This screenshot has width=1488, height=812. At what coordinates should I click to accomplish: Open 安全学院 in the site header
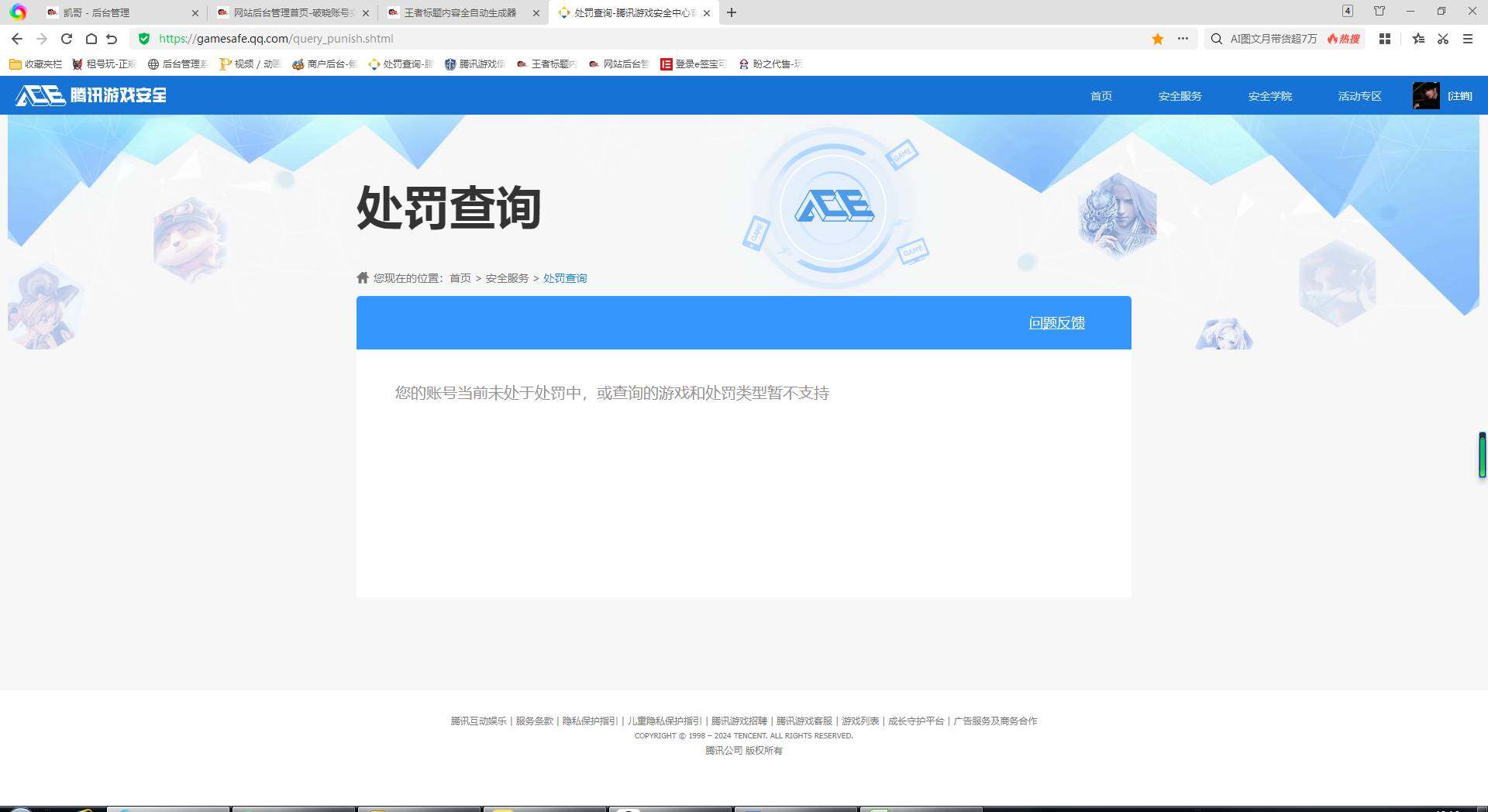tap(1269, 96)
